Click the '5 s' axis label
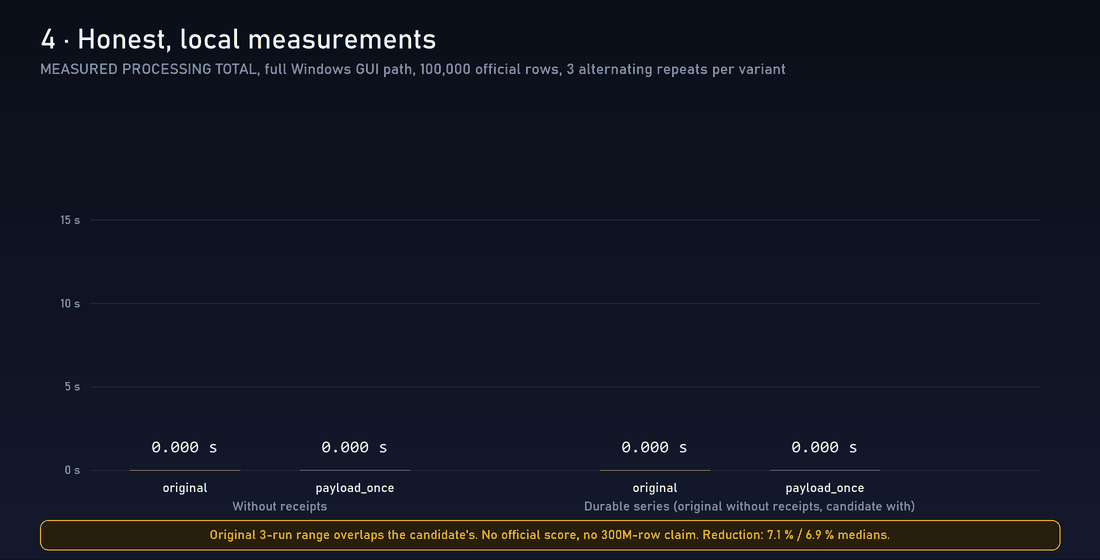1100x560 pixels. tap(72, 387)
